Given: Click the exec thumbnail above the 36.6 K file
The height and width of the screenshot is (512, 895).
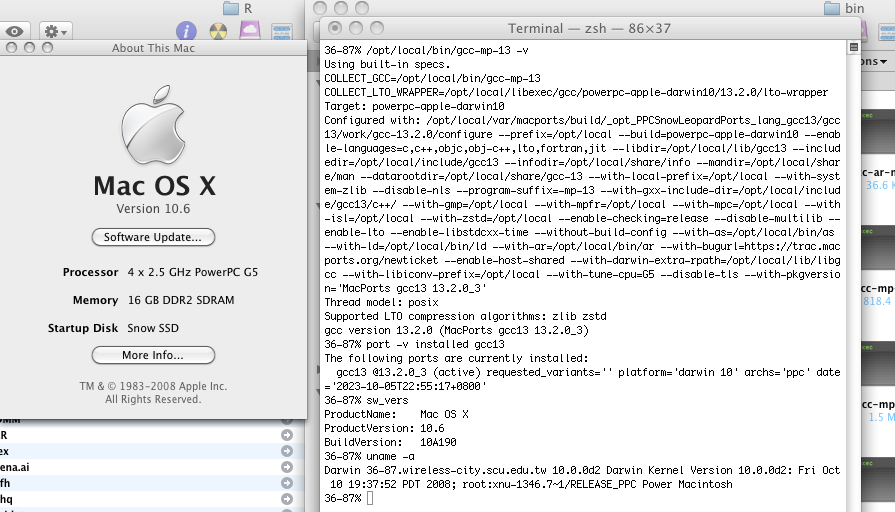Looking at the screenshot, I should click(x=878, y=131).
